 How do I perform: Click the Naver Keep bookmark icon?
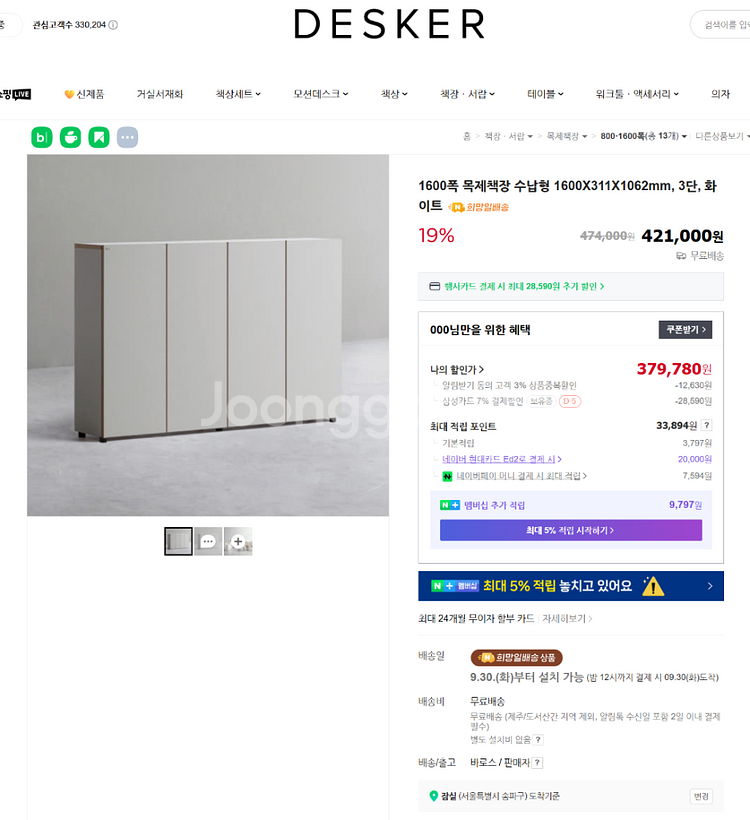point(99,138)
